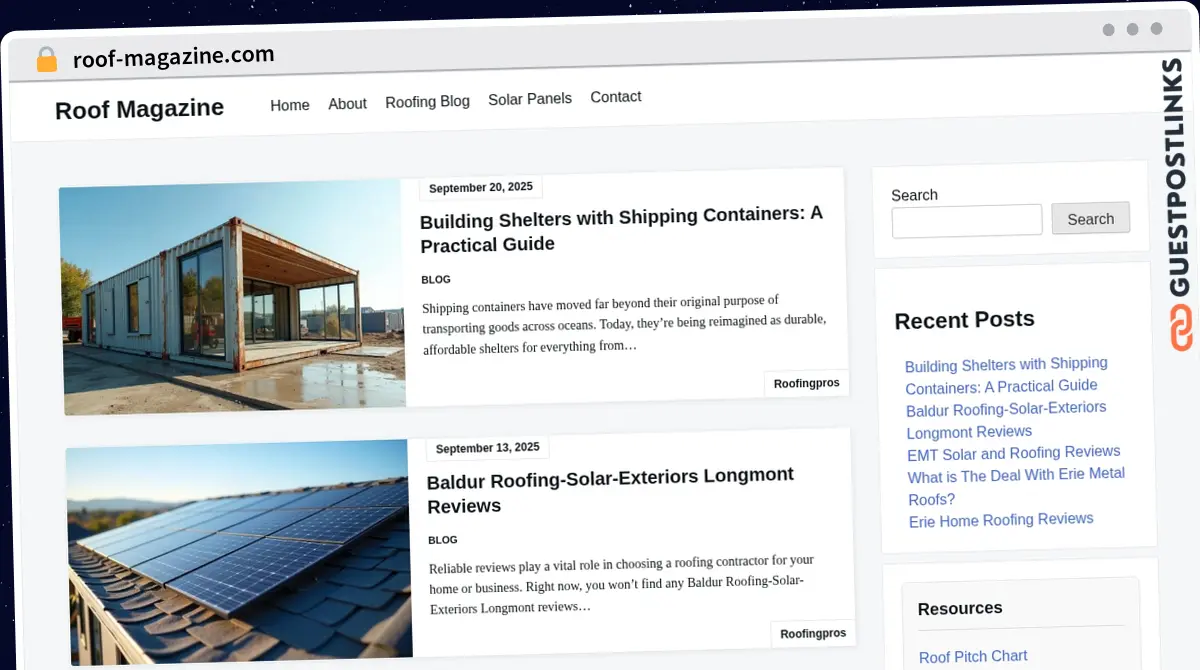
Task: Click the Recent Posts heading
Action: [x=964, y=320]
